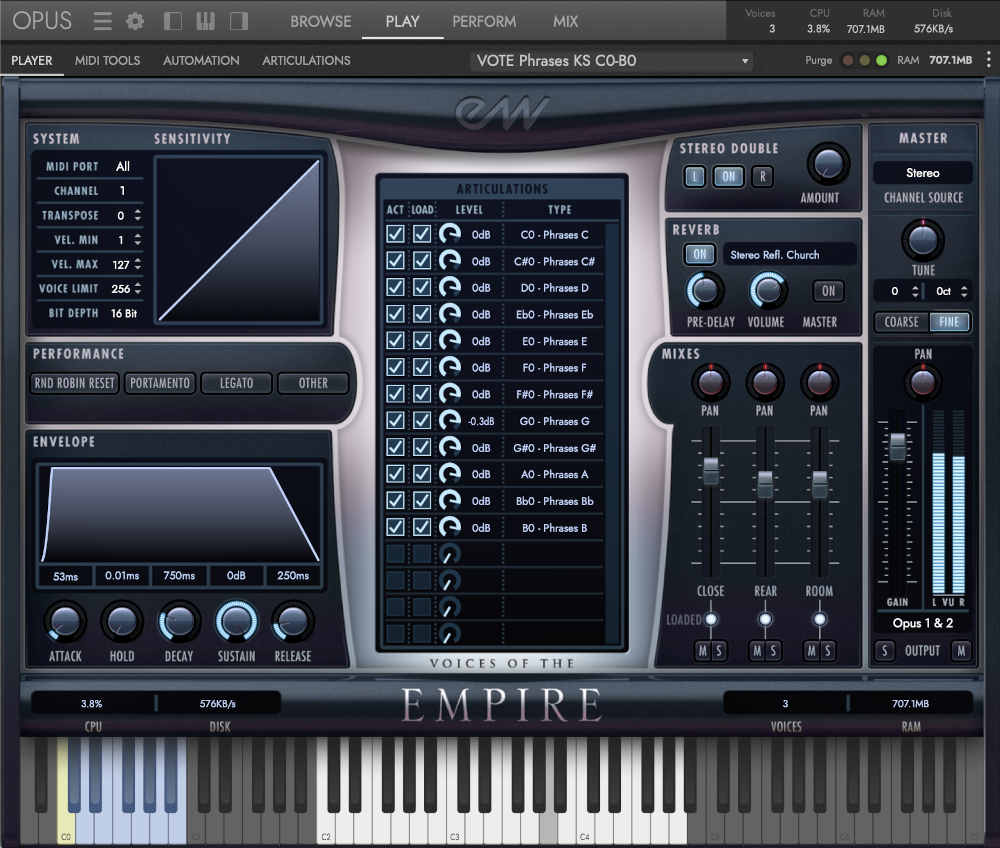Open settings with the gear icon
Screen dimensions: 1000x848
coord(135,21)
